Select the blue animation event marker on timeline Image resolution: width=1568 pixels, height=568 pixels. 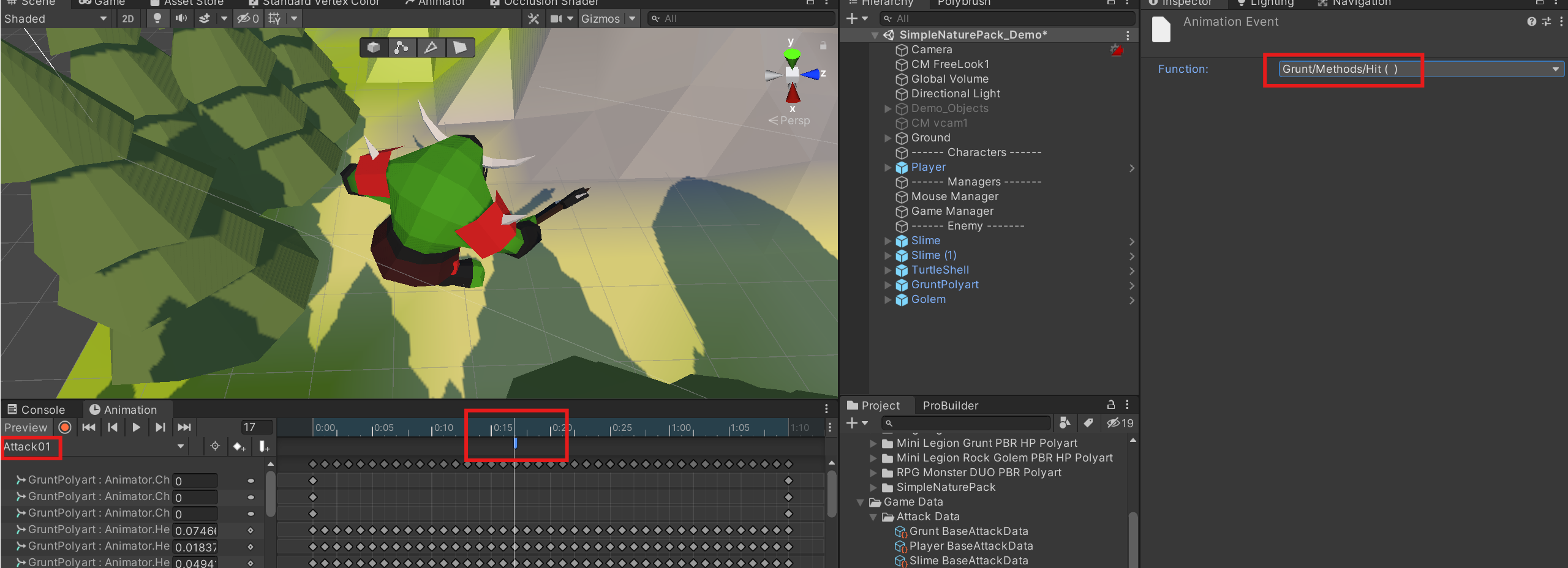(x=515, y=443)
